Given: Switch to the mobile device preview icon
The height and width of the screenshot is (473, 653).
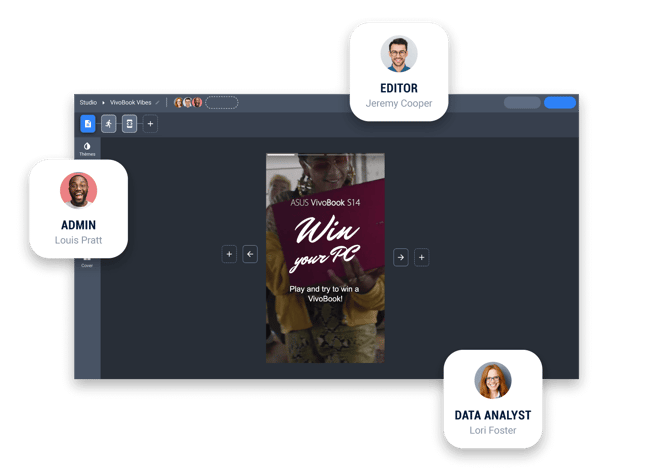Looking at the screenshot, I should 129,124.
